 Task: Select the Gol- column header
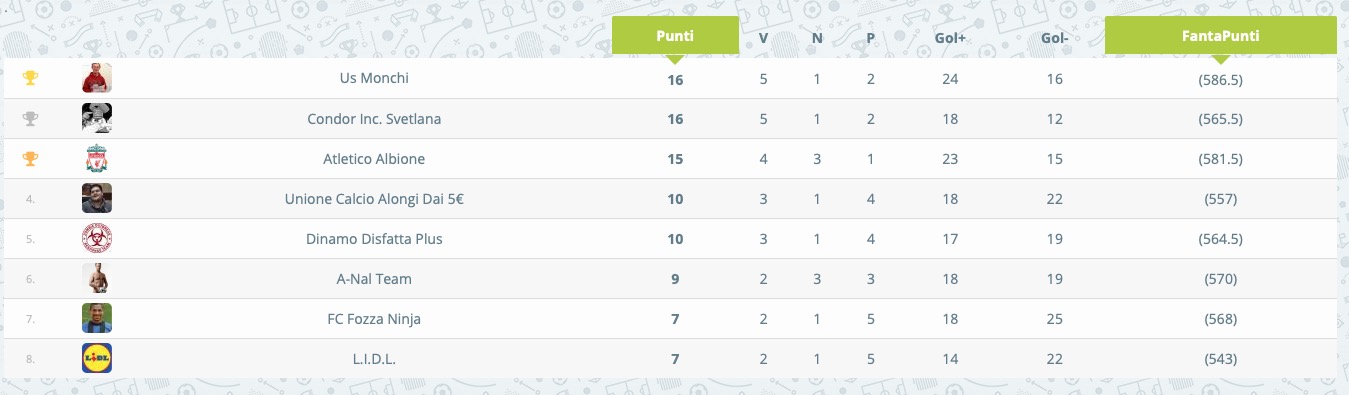1054,37
